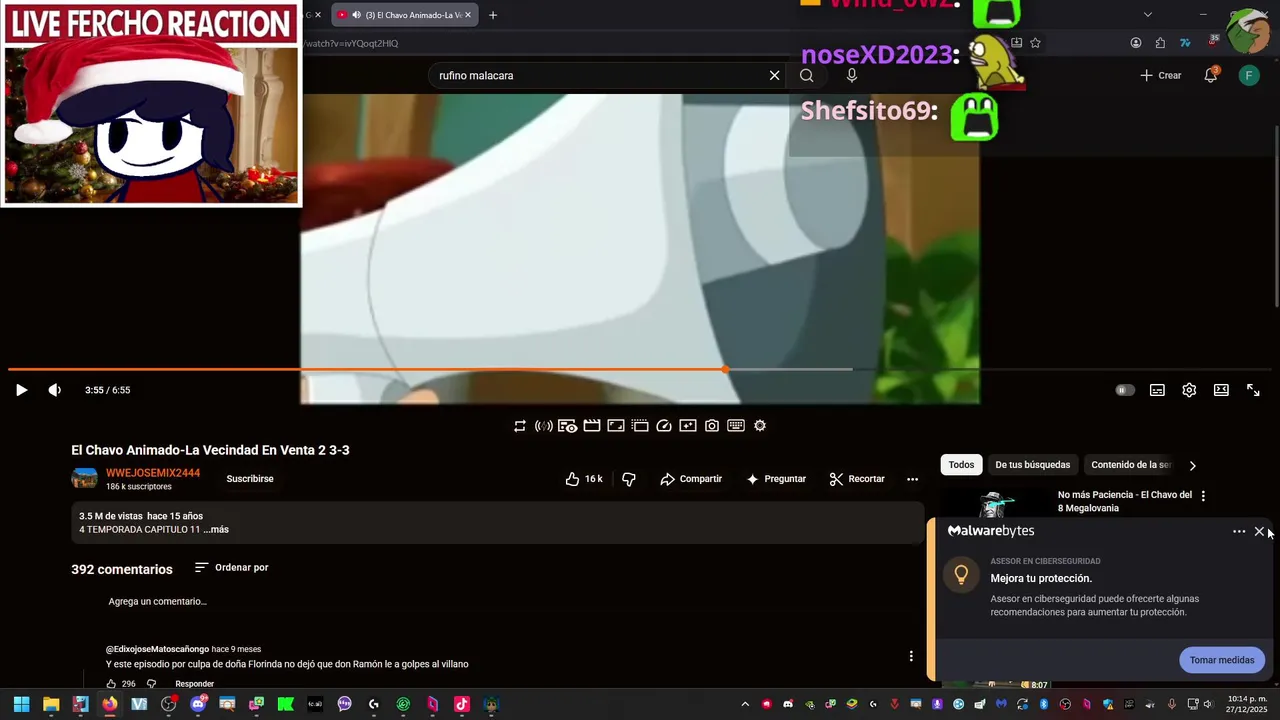Open playback speed gauge icon
The height and width of the screenshot is (720, 1280).
tap(664, 426)
